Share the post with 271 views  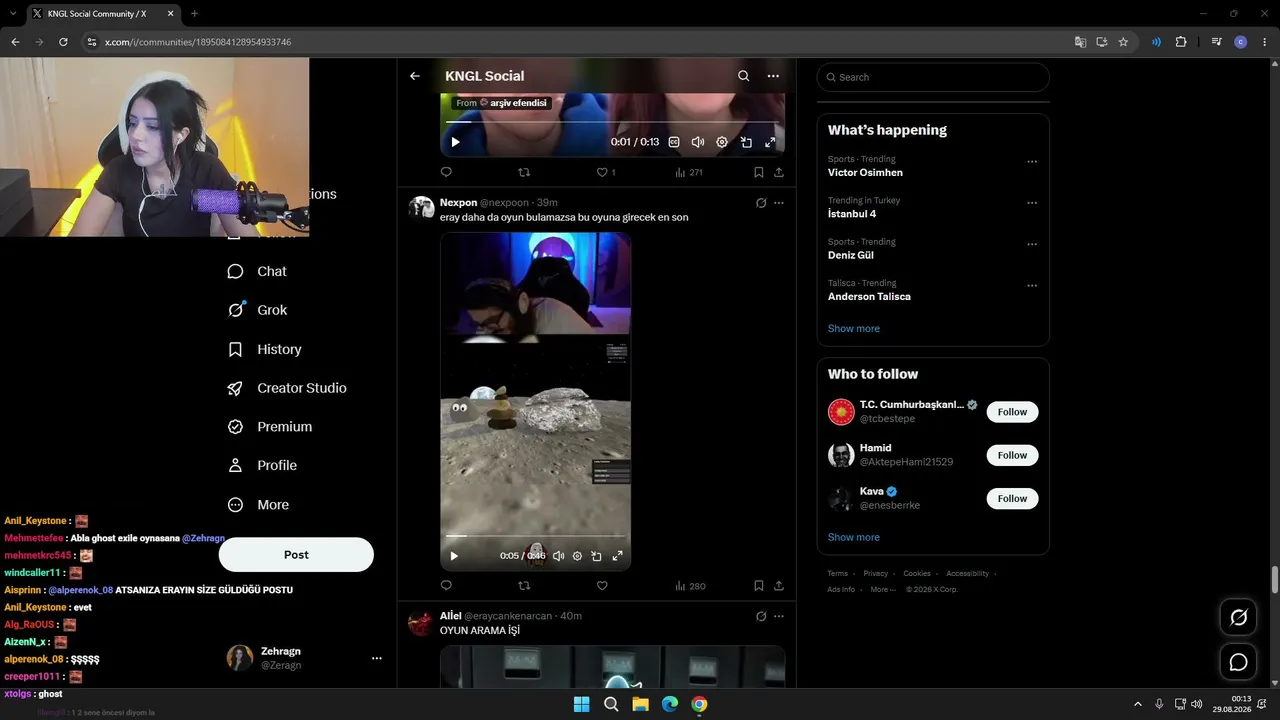779,172
